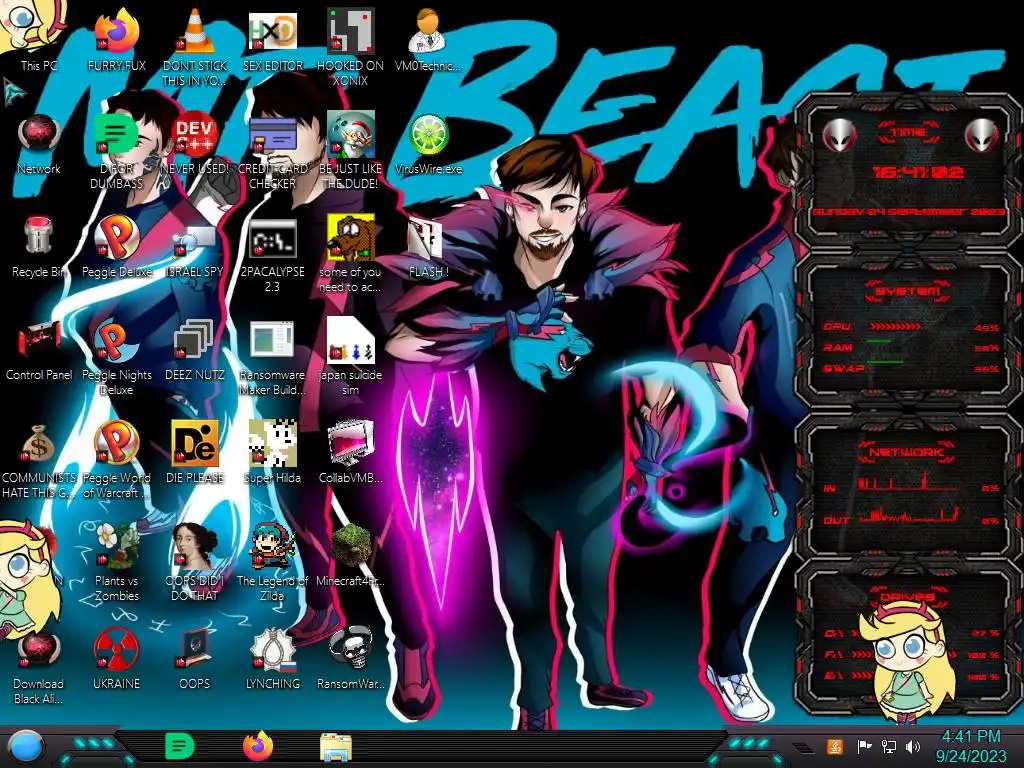1024x768 pixels.
Task: Select the Ransomware Maker Build... icon
Action: click(272, 357)
